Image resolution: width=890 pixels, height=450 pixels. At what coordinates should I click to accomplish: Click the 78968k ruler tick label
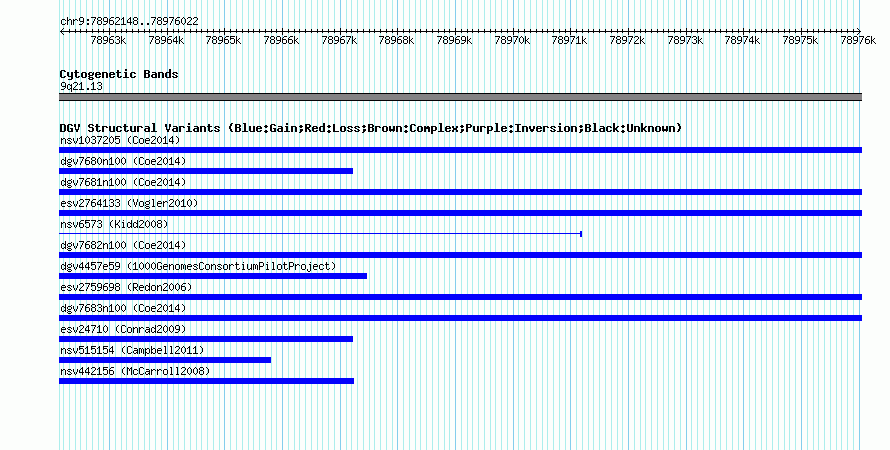(397, 40)
